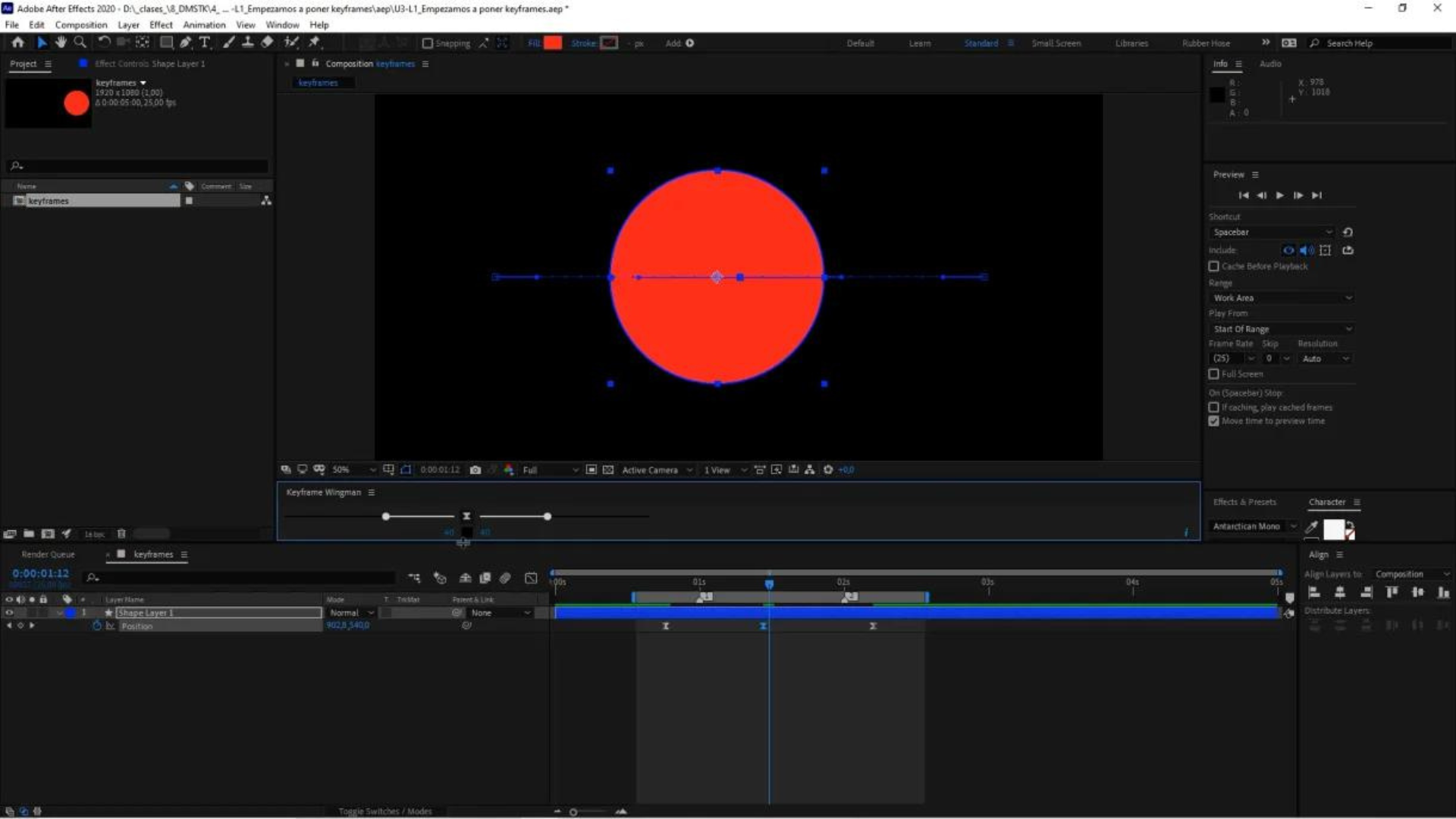The height and width of the screenshot is (819, 1456).
Task: Select the Rotation tool
Action: (104, 42)
